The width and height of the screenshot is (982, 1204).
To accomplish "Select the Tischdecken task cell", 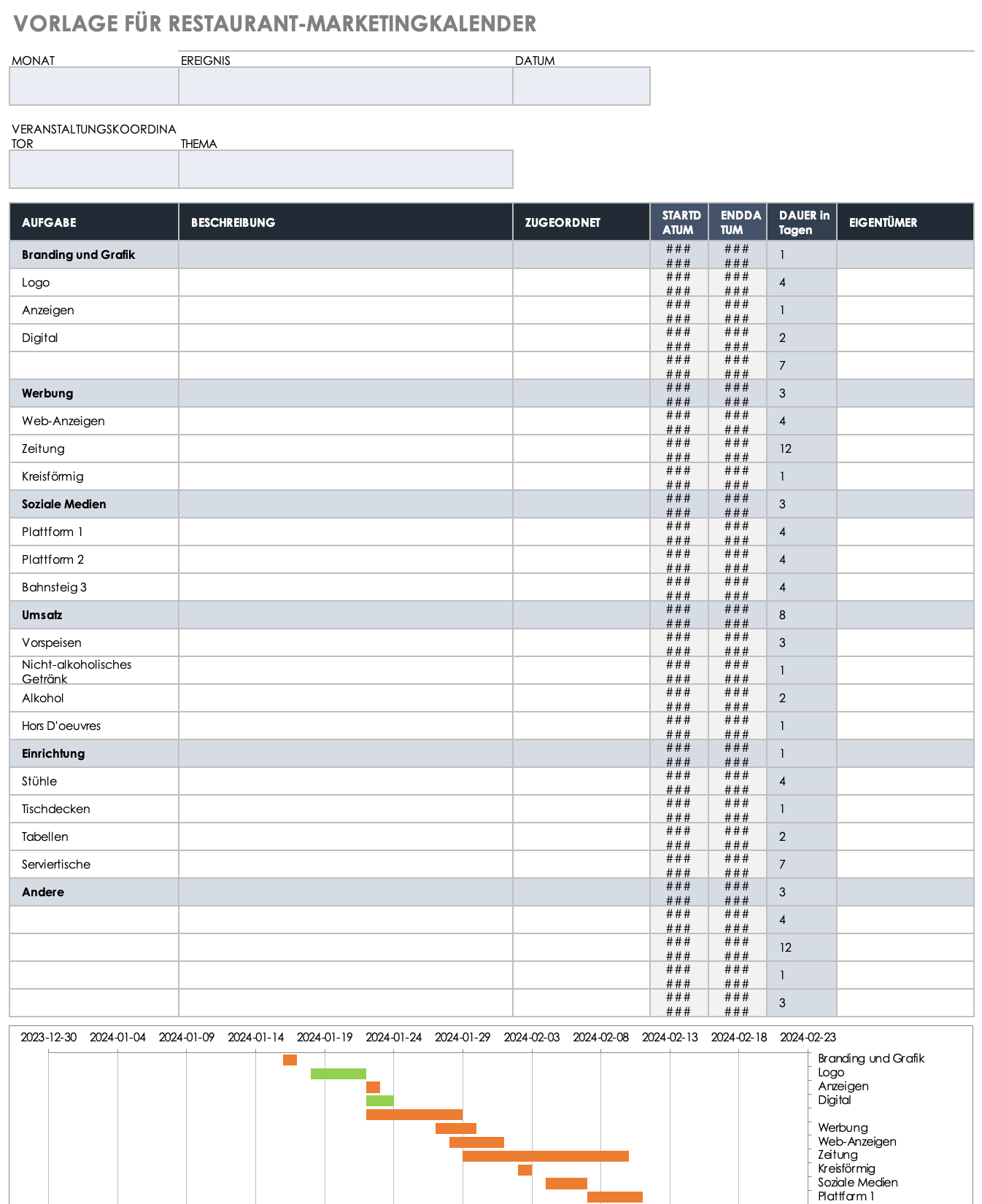I will coord(94,809).
